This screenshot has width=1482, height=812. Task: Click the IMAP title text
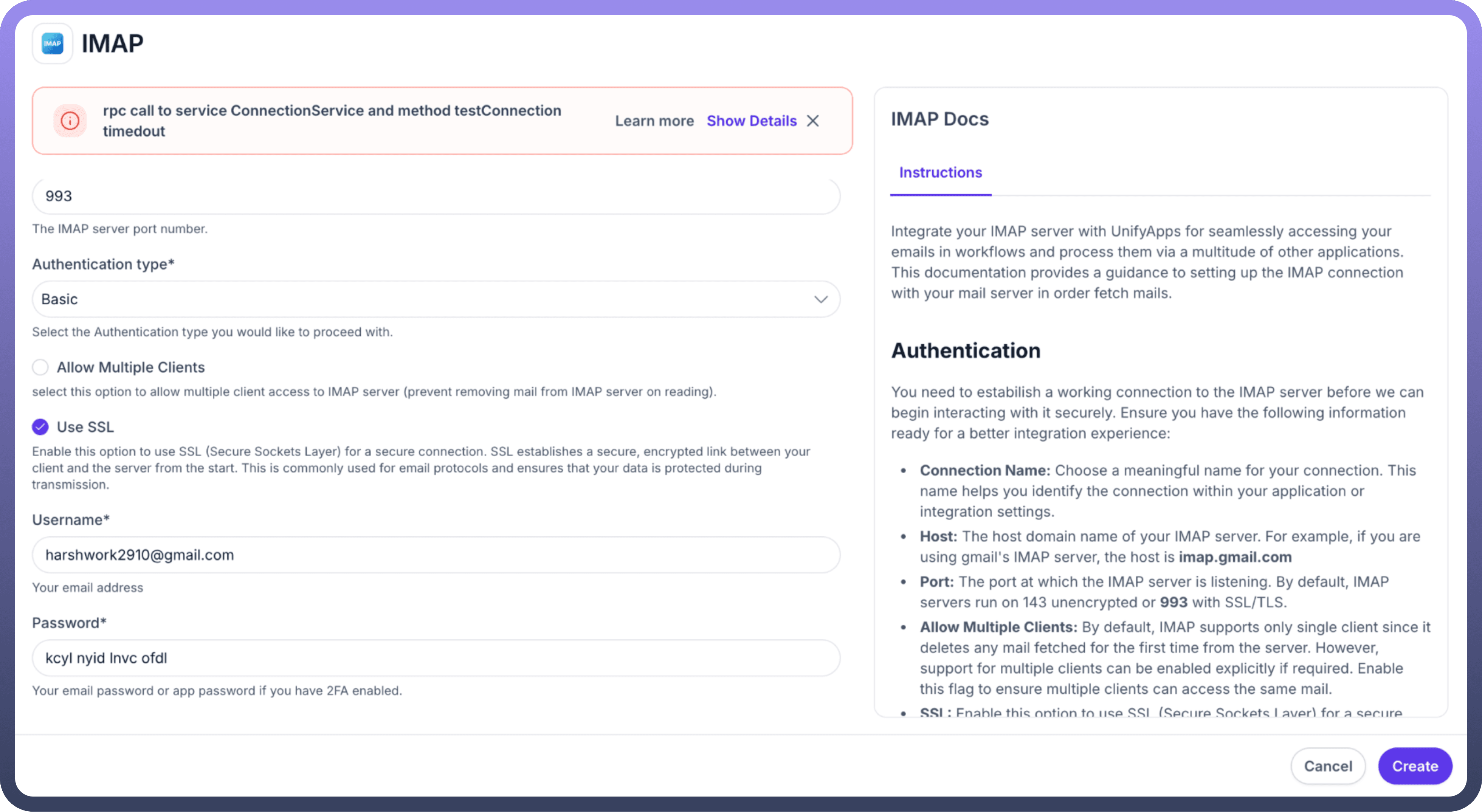coord(112,44)
